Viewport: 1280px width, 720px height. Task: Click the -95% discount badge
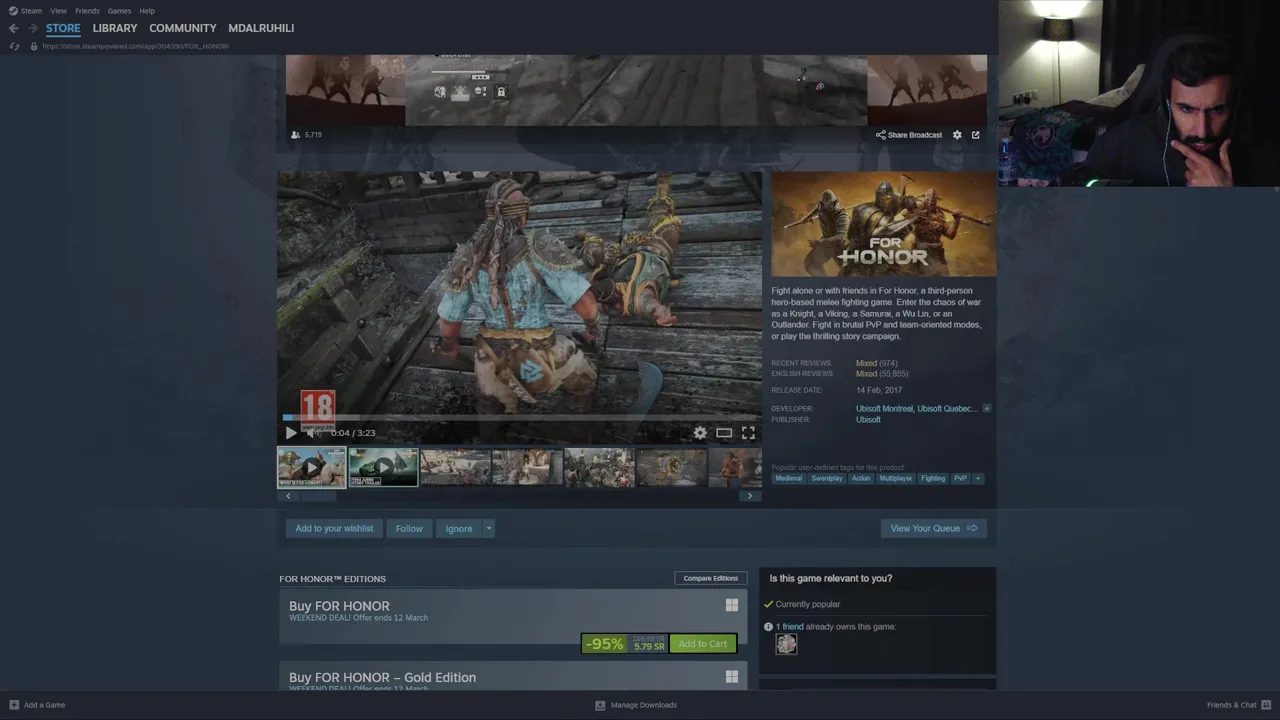tap(605, 644)
